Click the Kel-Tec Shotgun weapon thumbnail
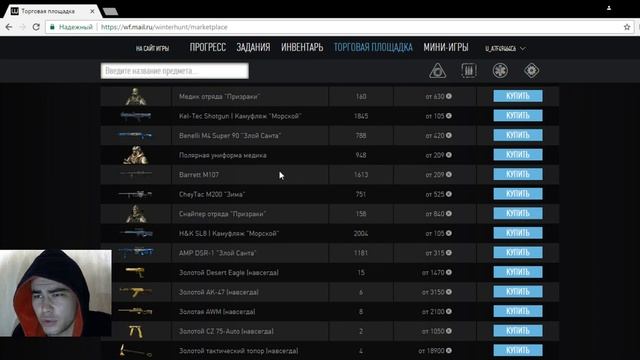Image resolution: width=640 pixels, height=360 pixels. click(136, 116)
